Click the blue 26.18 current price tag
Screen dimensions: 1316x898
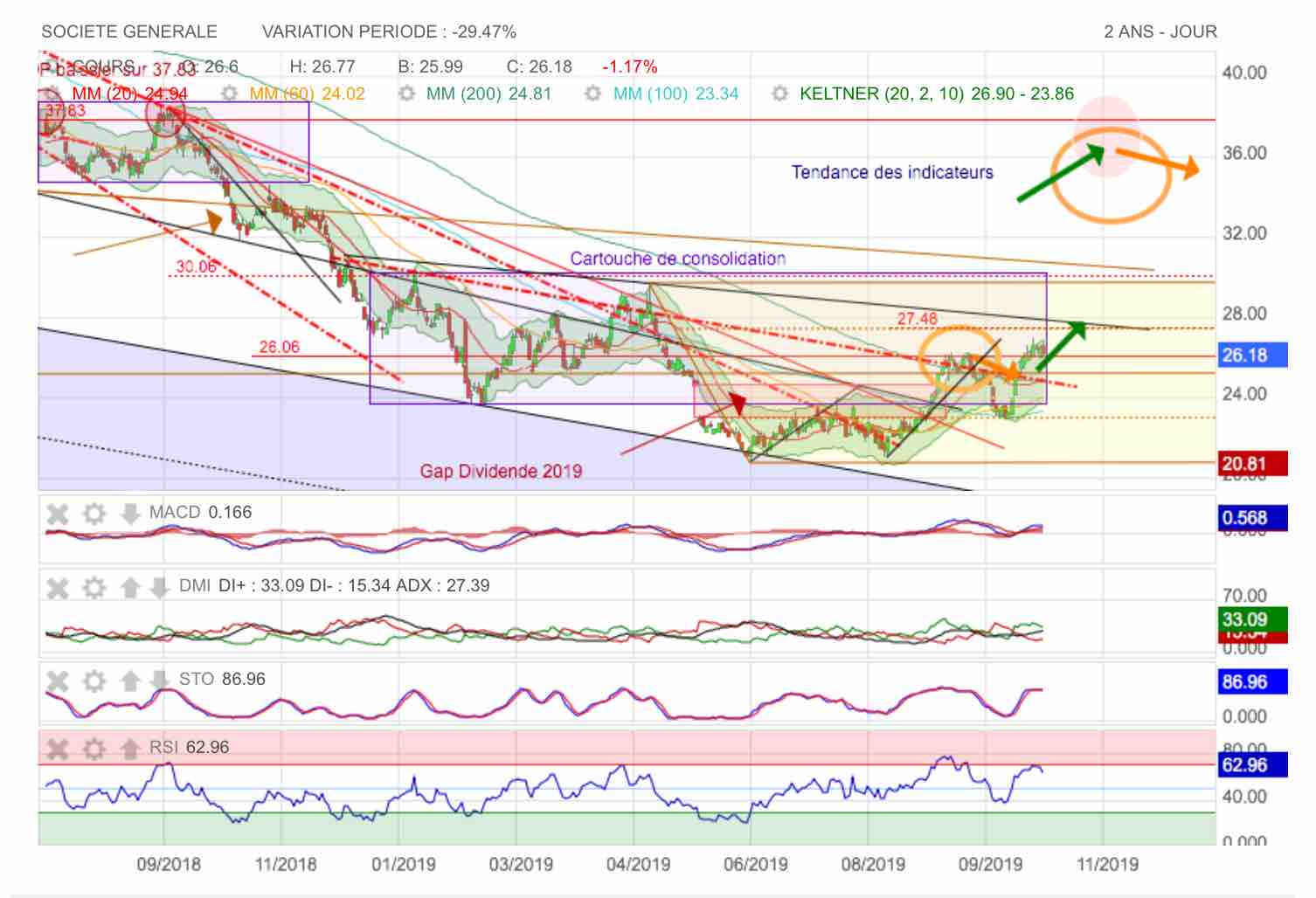click(1252, 356)
